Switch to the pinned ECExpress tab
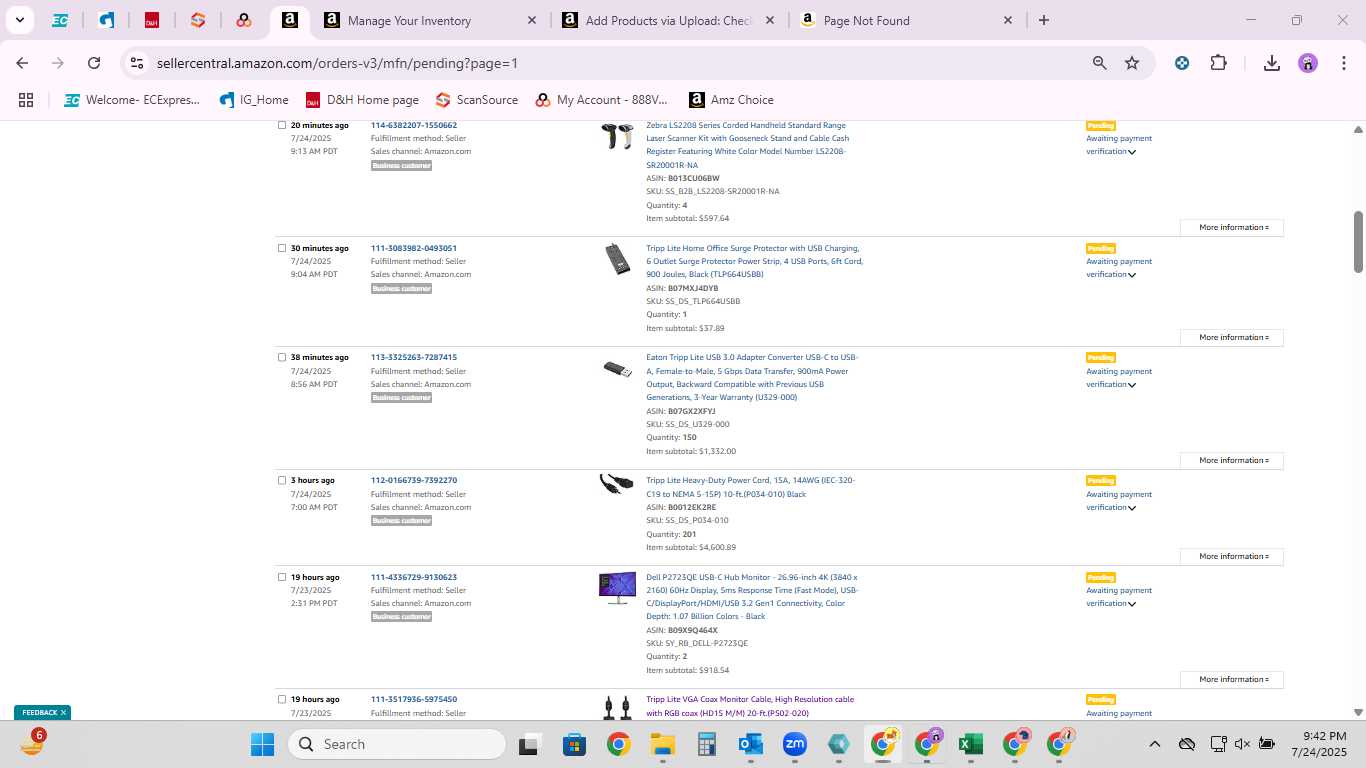 click(x=60, y=20)
